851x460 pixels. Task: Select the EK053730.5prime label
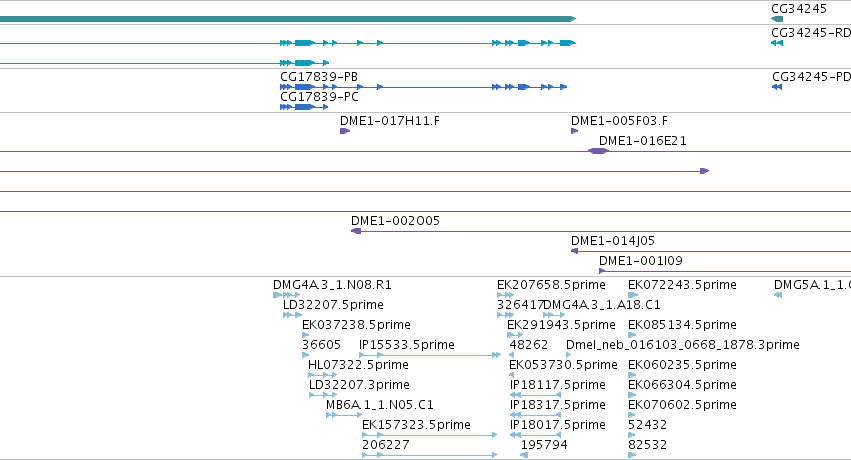[563, 365]
